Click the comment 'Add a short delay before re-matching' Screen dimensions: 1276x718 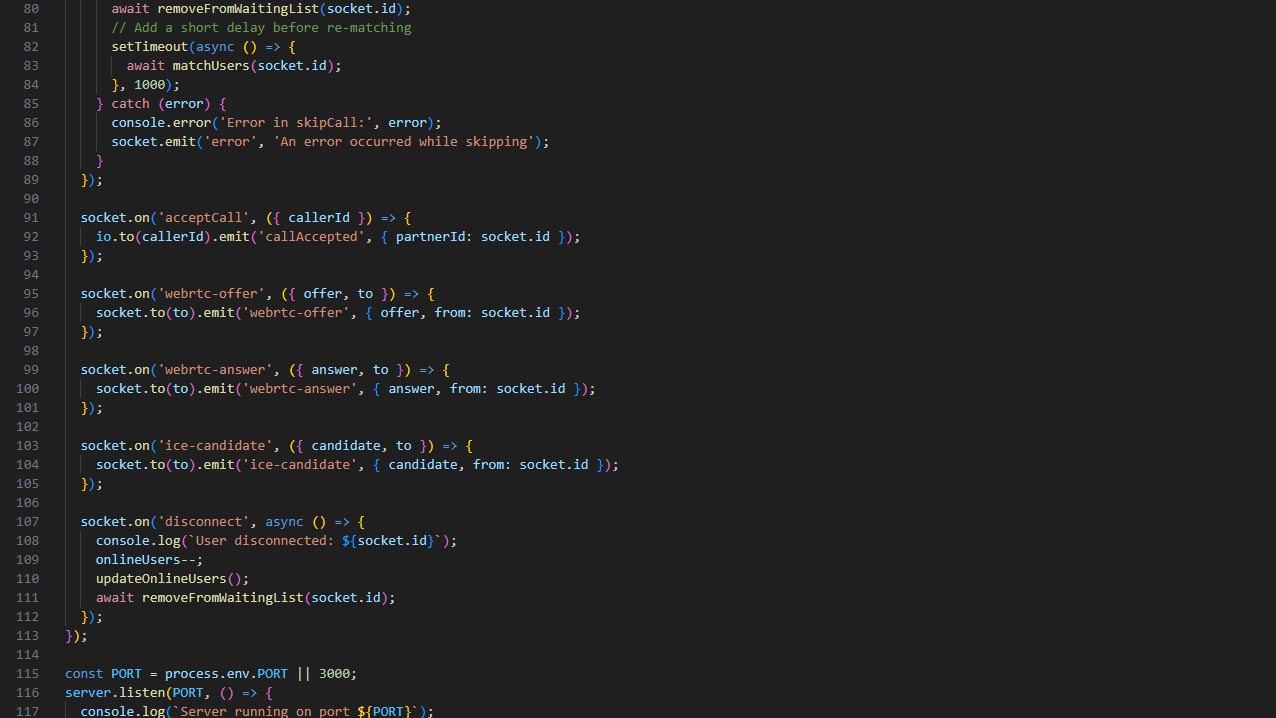(261, 27)
